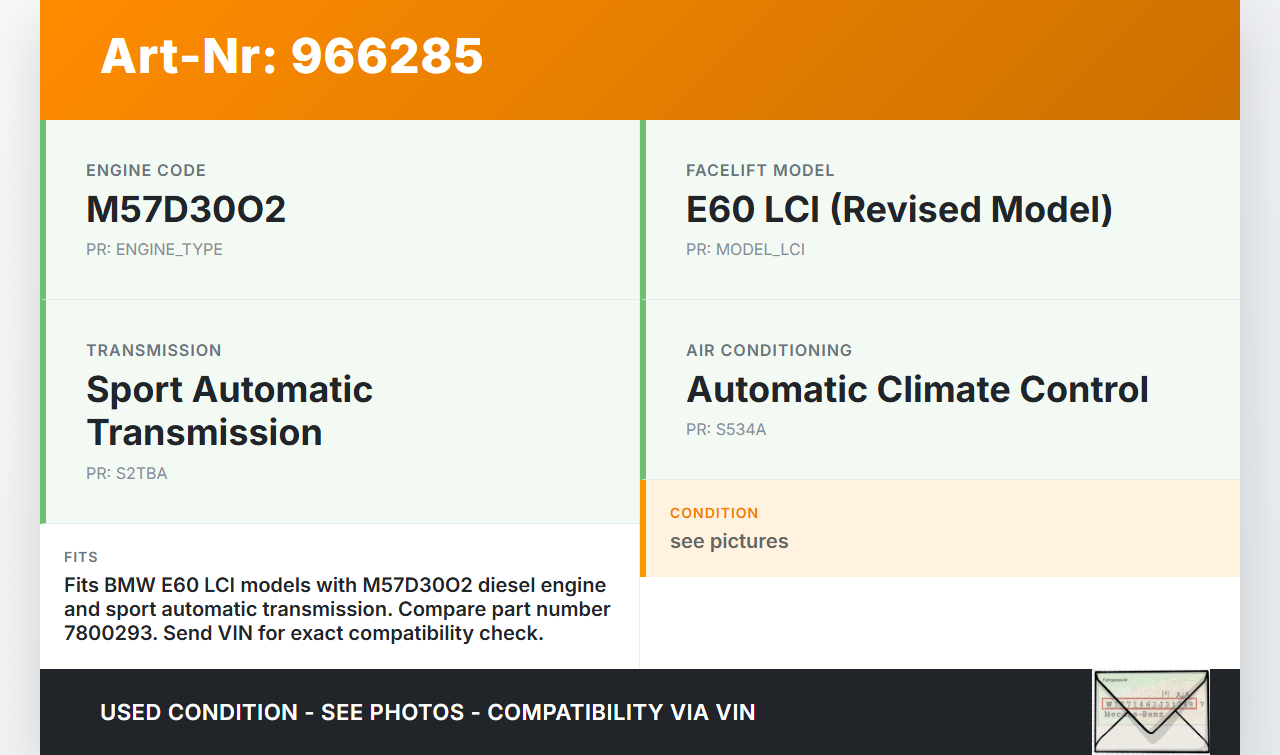Click the PR: S534A code text
Image resolution: width=1280 pixels, height=755 pixels.
[x=726, y=430]
